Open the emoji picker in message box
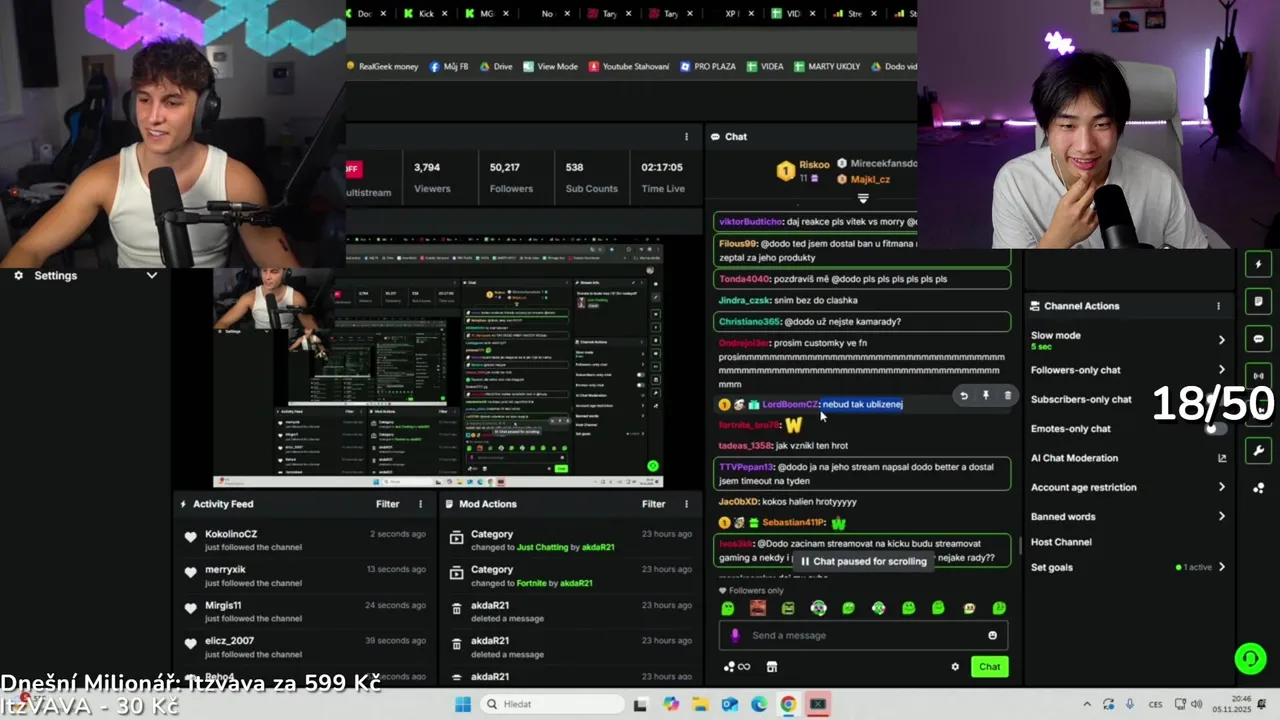The height and width of the screenshot is (720, 1280). [992, 635]
